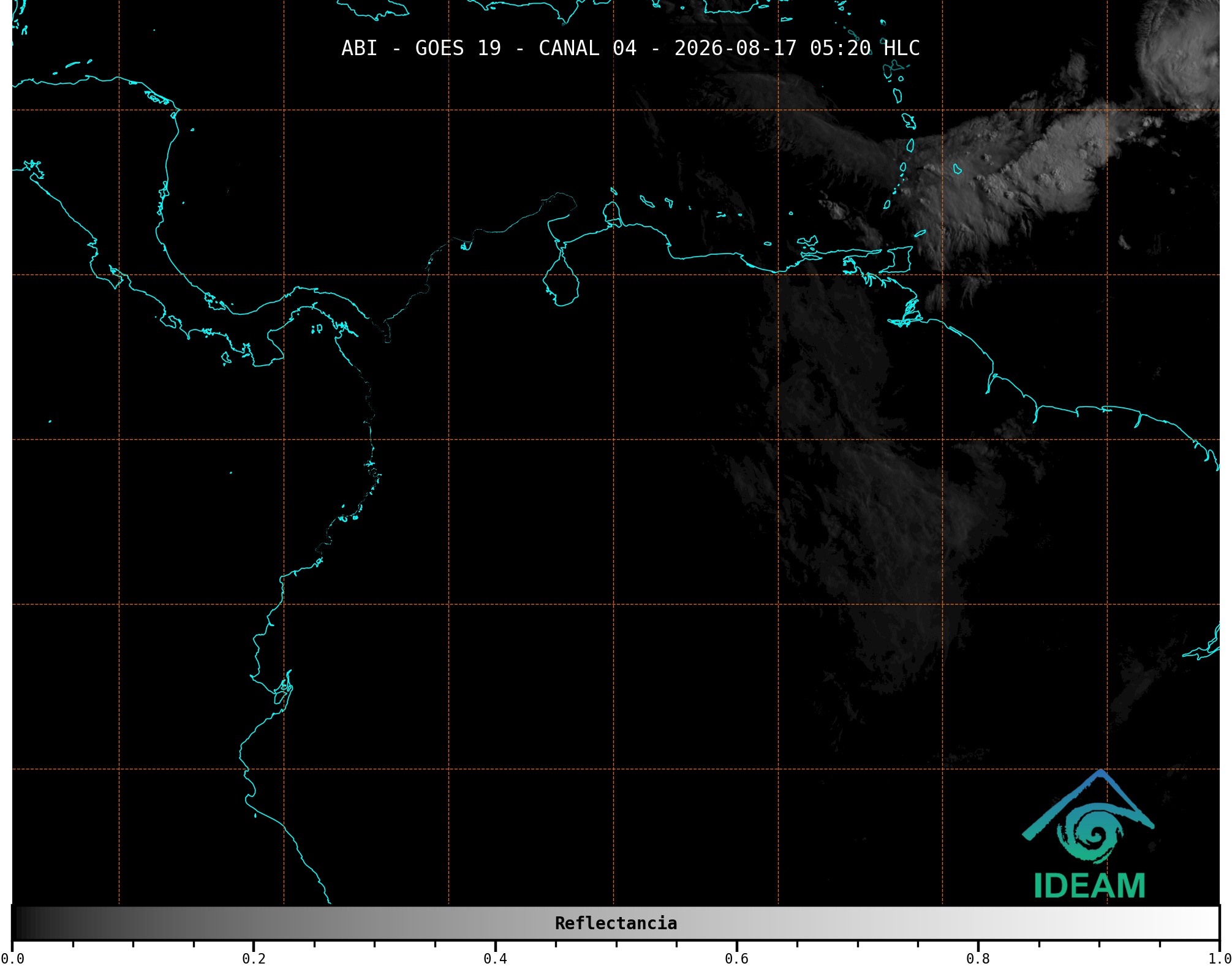Click the 0.8 colorbar tick label

[978, 959]
